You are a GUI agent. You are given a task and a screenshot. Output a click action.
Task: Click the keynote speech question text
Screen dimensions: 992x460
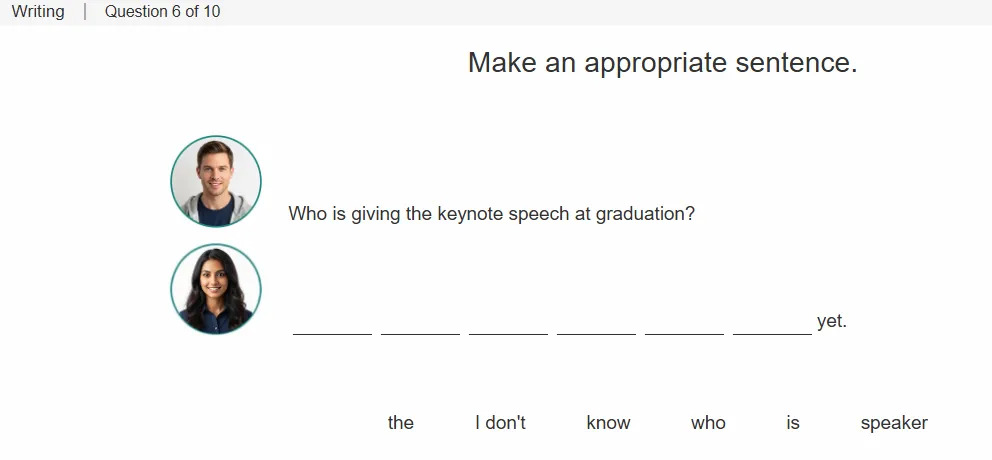pos(492,214)
